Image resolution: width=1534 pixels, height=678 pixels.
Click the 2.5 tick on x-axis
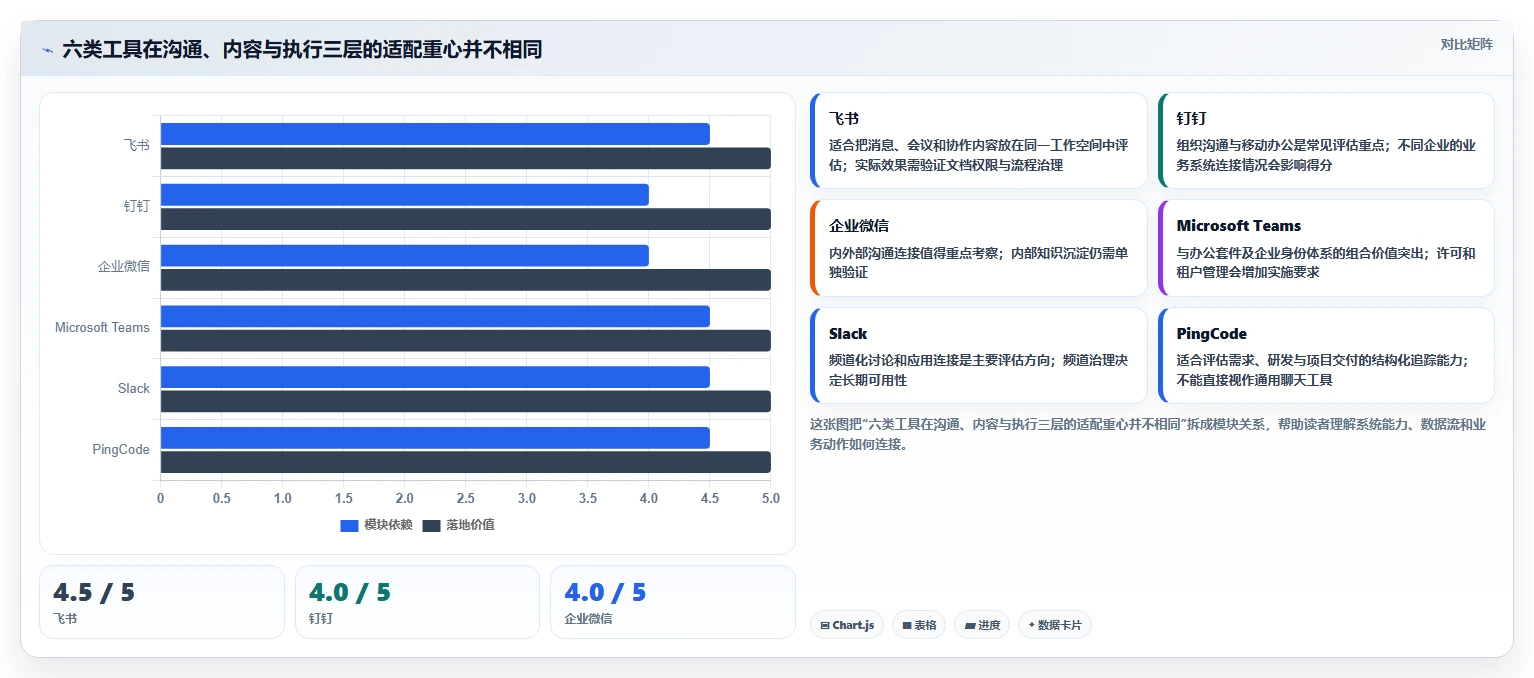[x=465, y=498]
